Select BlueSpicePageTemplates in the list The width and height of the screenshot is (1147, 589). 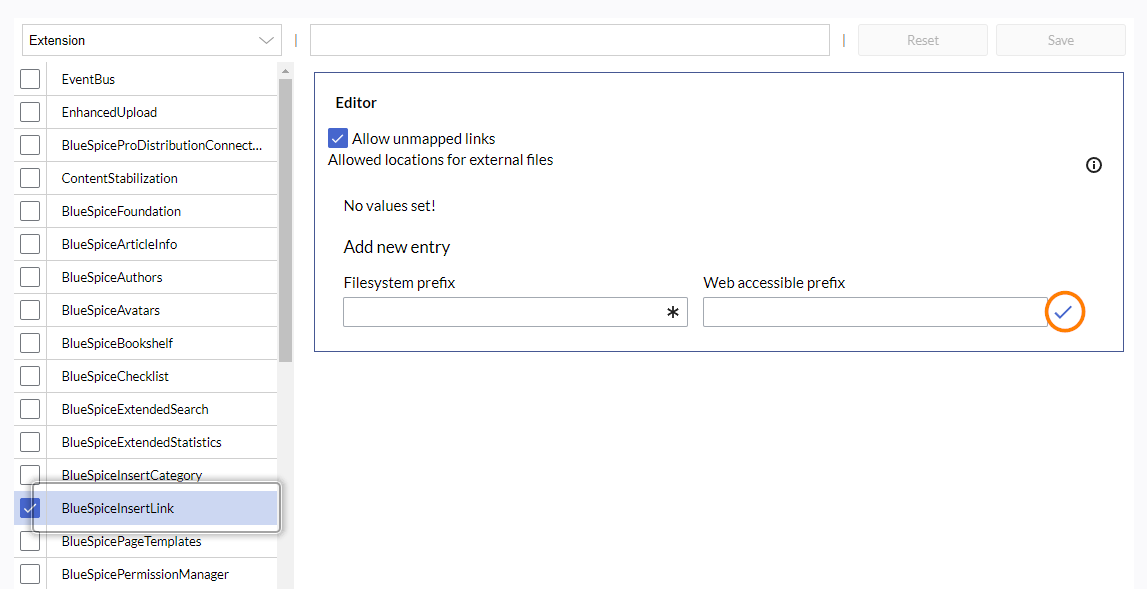(131, 541)
